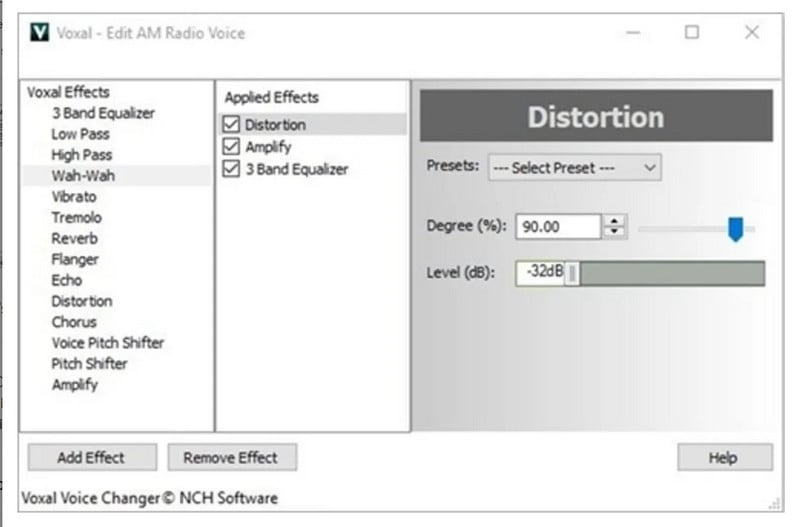The height and width of the screenshot is (527, 800).
Task: Select the Low Pass effect
Action: [80, 134]
